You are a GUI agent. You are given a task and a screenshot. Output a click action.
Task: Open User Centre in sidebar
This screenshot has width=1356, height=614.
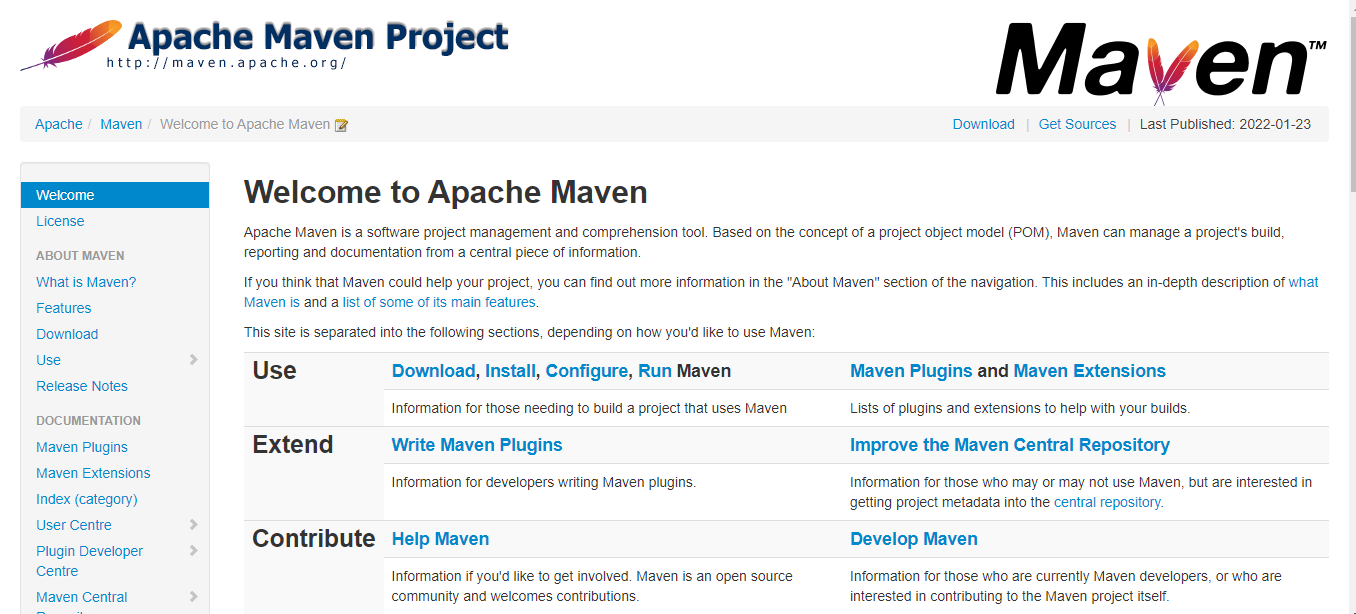pyautogui.click(x=74, y=525)
